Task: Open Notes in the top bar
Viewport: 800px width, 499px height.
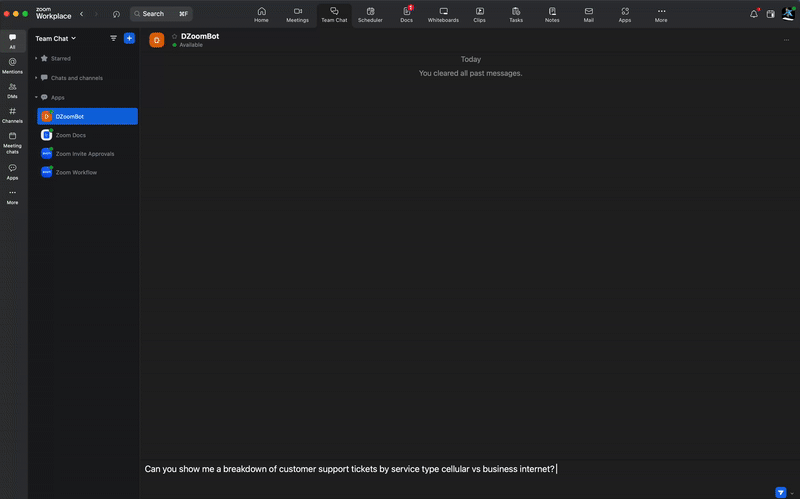Action: (x=552, y=15)
